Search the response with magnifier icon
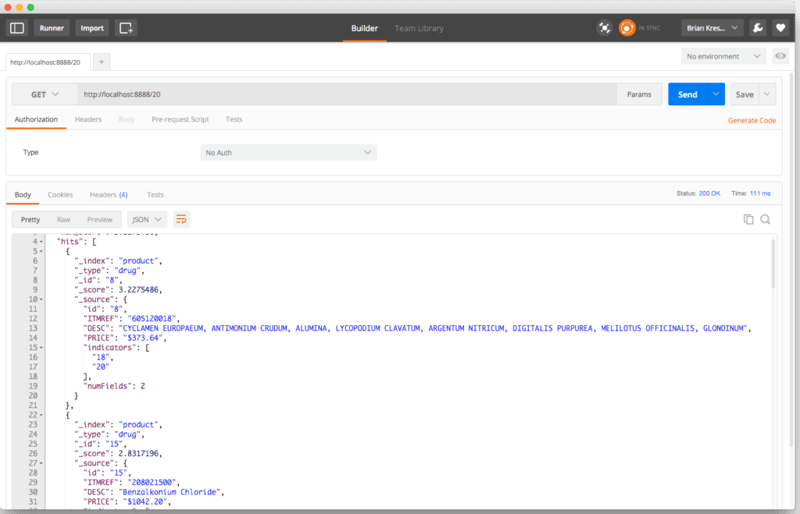The image size is (800, 514). pos(765,219)
